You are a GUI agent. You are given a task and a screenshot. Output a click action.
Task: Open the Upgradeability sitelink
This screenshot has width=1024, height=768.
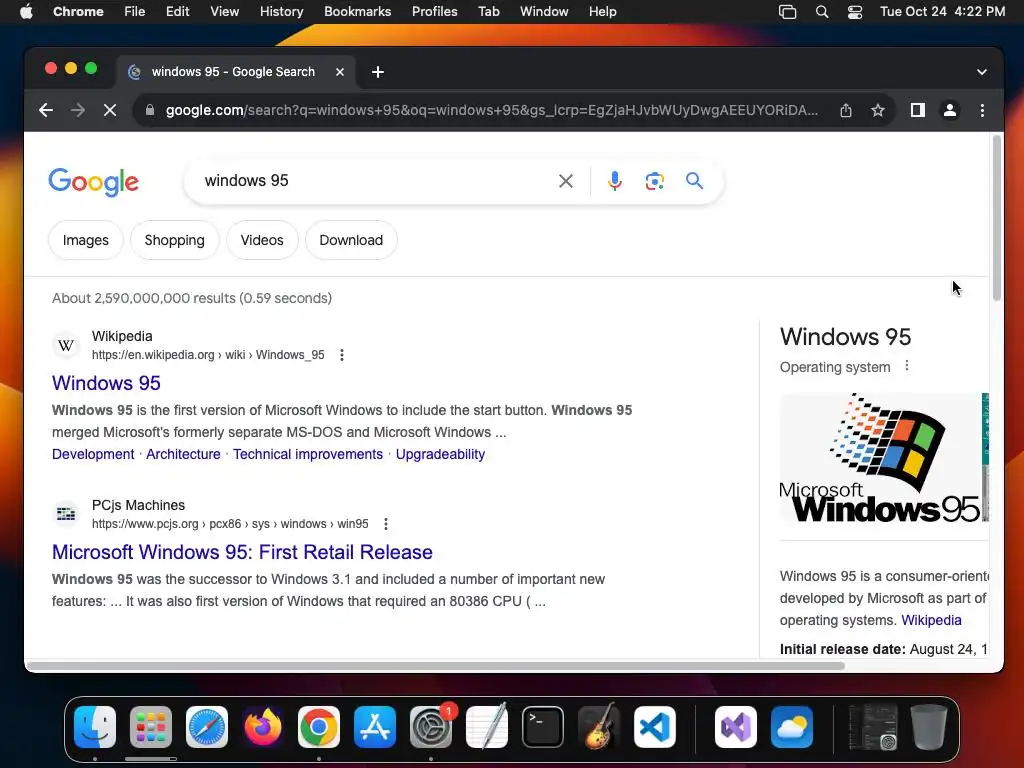(x=440, y=455)
